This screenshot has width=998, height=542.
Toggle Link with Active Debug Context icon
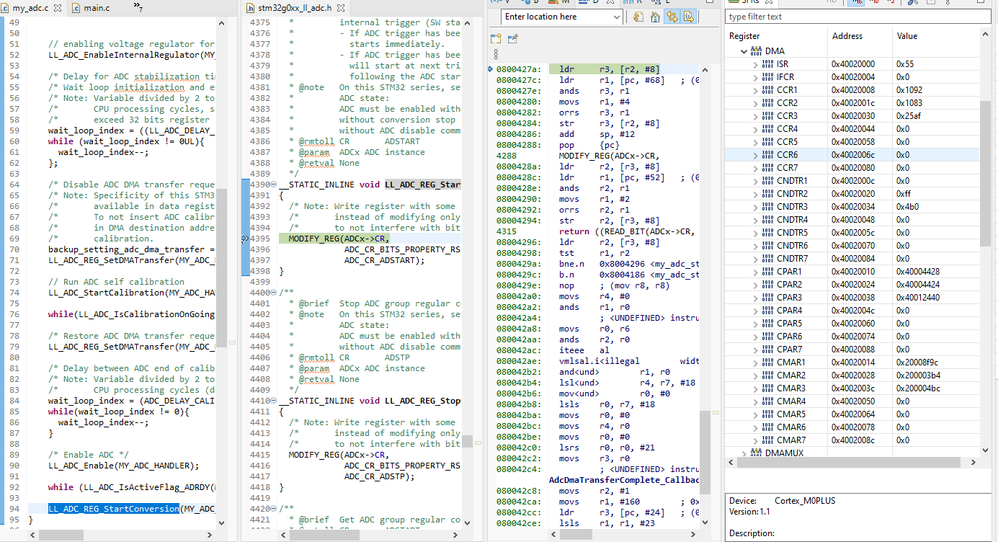[x=672, y=17]
